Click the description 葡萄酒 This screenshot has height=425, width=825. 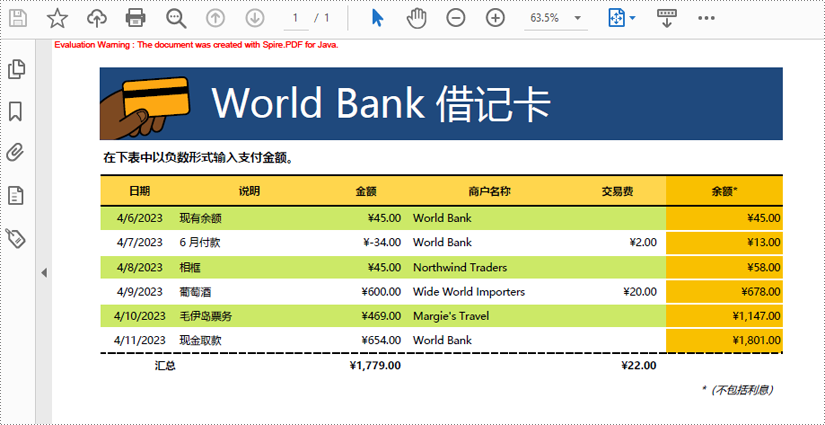pos(195,291)
